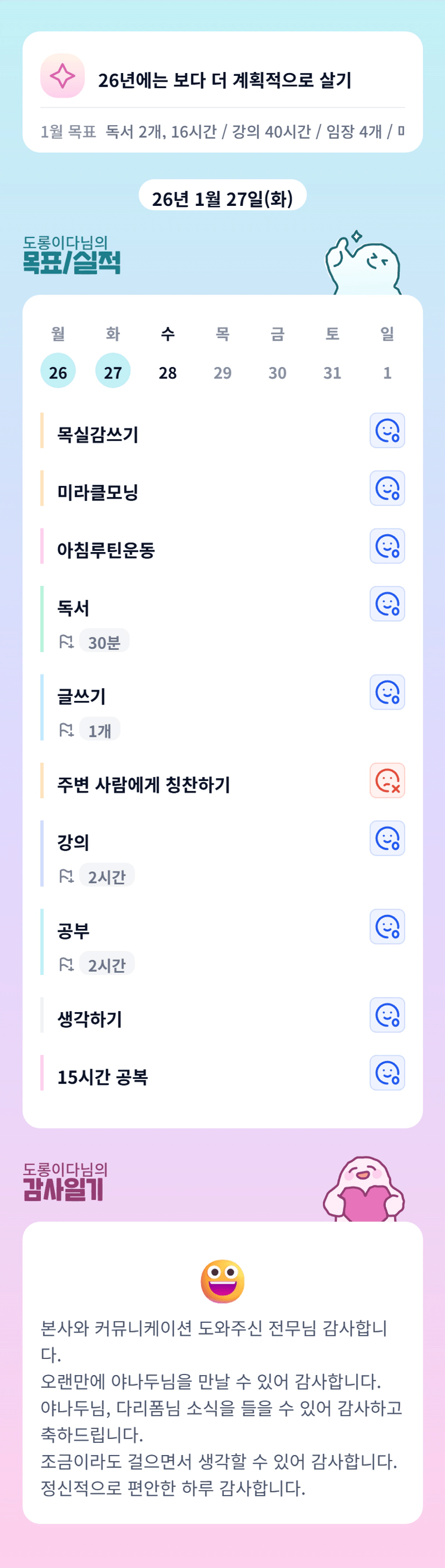This screenshot has height=1568, width=445.
Task: Click the smiley status icon for 강의
Action: (387, 839)
